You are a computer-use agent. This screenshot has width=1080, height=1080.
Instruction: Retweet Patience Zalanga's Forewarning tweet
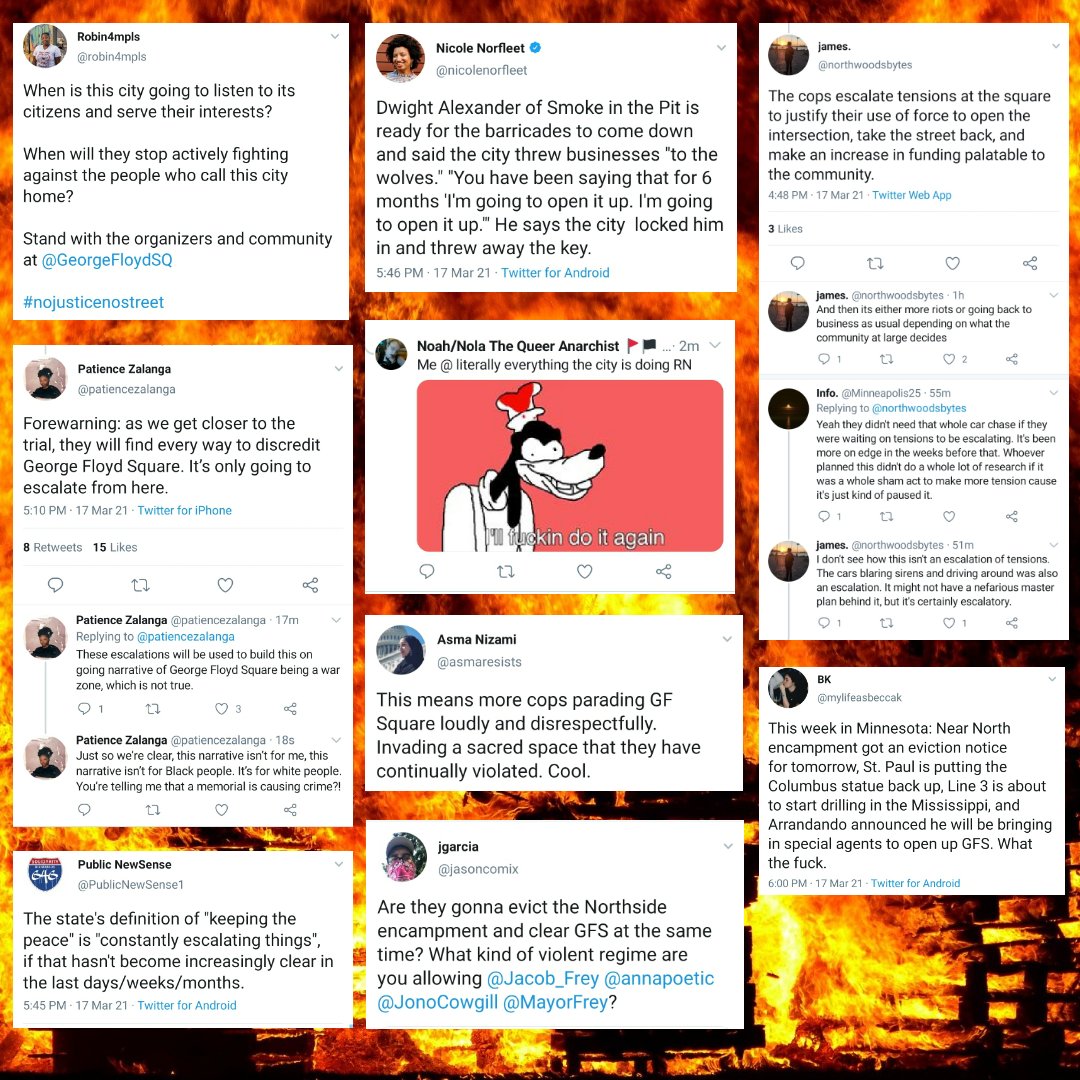click(141, 585)
